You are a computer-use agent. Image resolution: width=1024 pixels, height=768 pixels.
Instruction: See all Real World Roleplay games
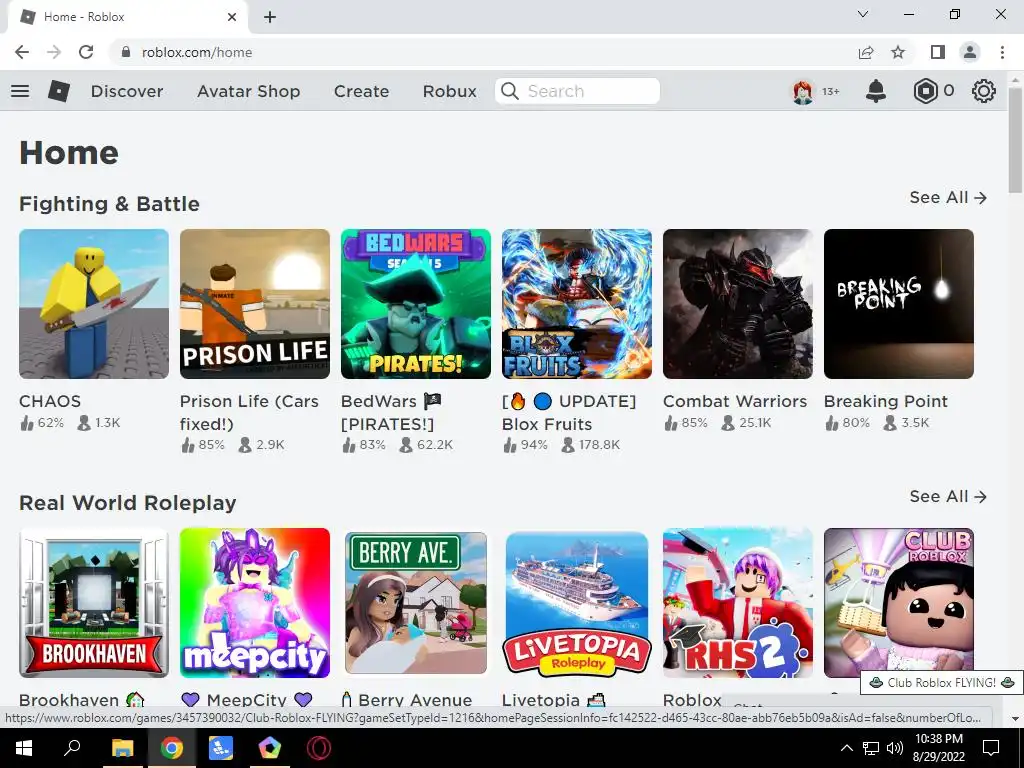(x=948, y=497)
